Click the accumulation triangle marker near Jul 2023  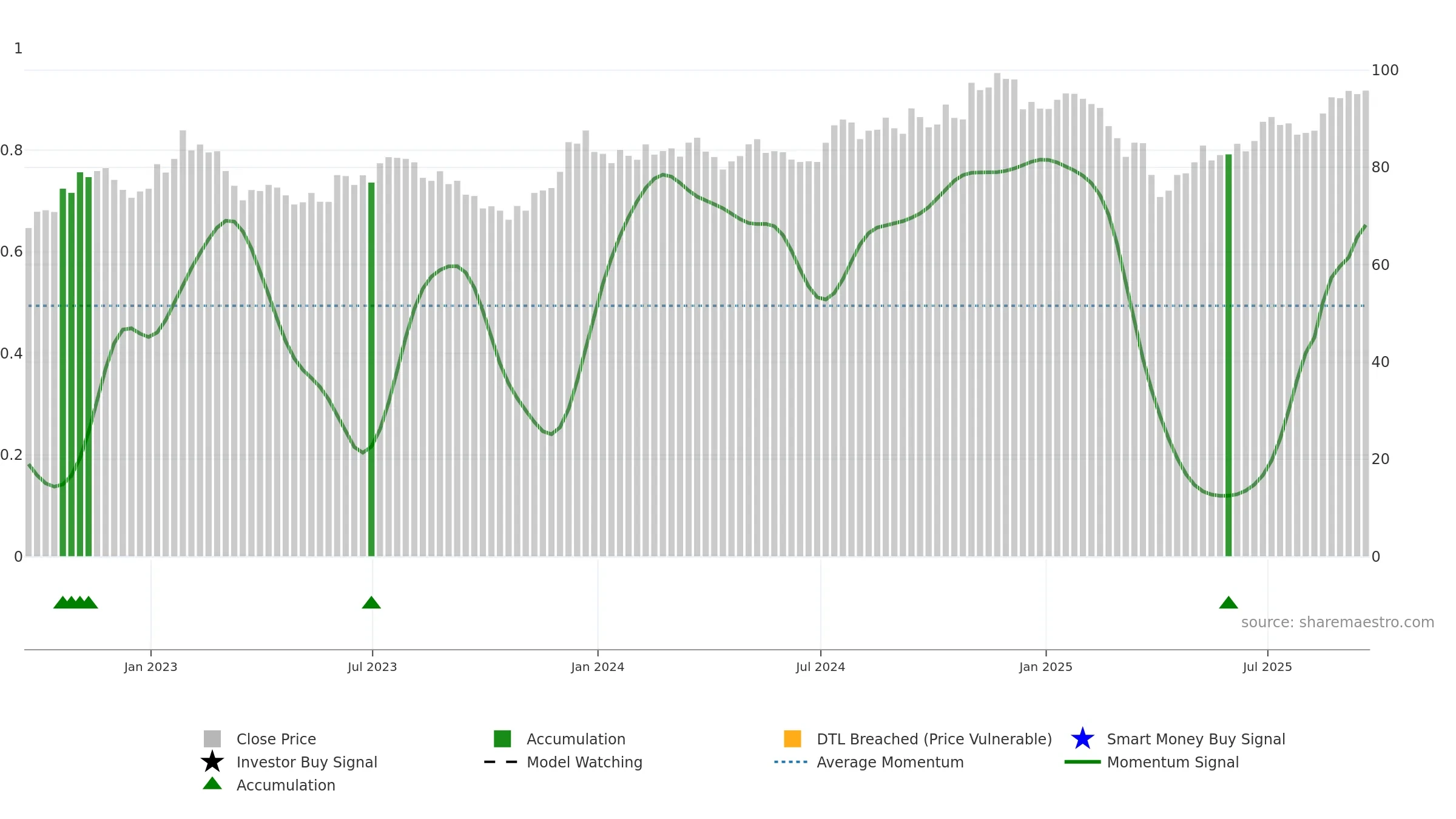[x=371, y=602]
